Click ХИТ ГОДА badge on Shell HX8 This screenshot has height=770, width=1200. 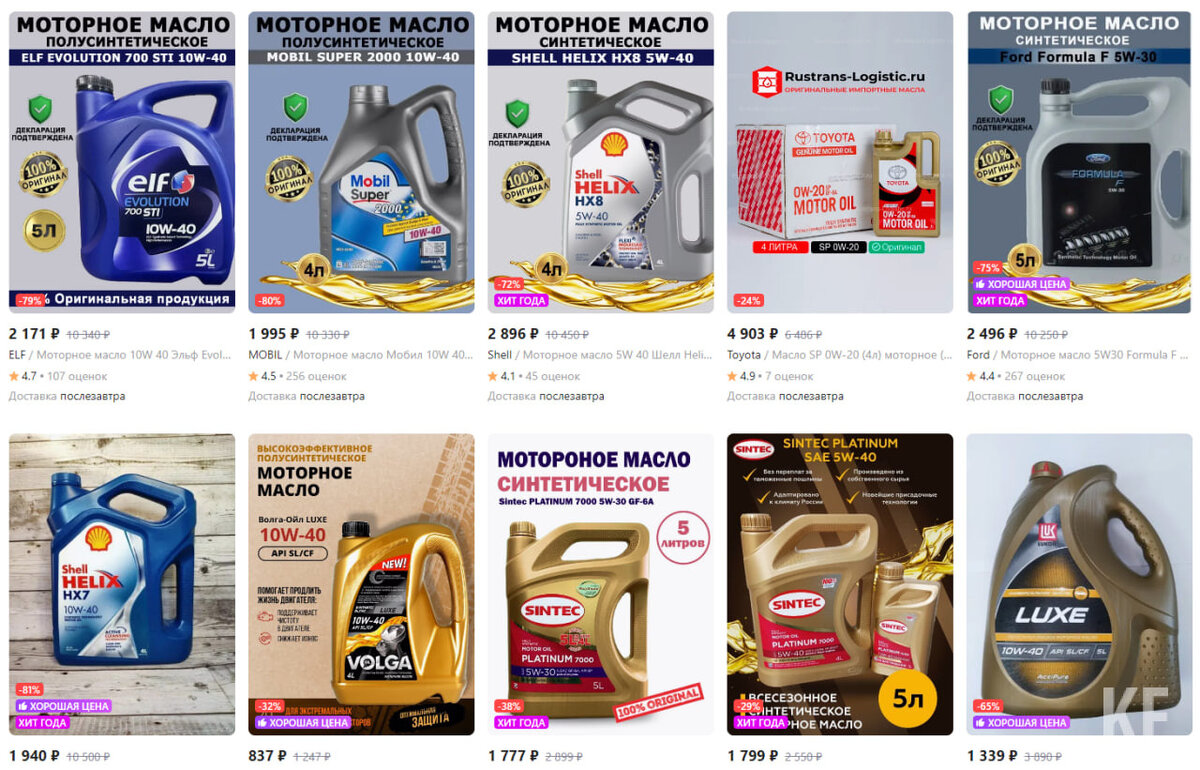click(x=520, y=300)
